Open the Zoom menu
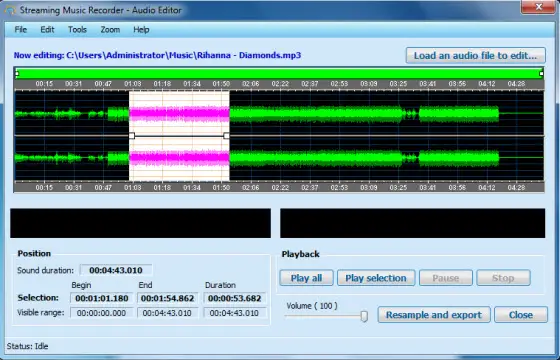The width and height of the screenshot is (560, 360). tap(110, 30)
